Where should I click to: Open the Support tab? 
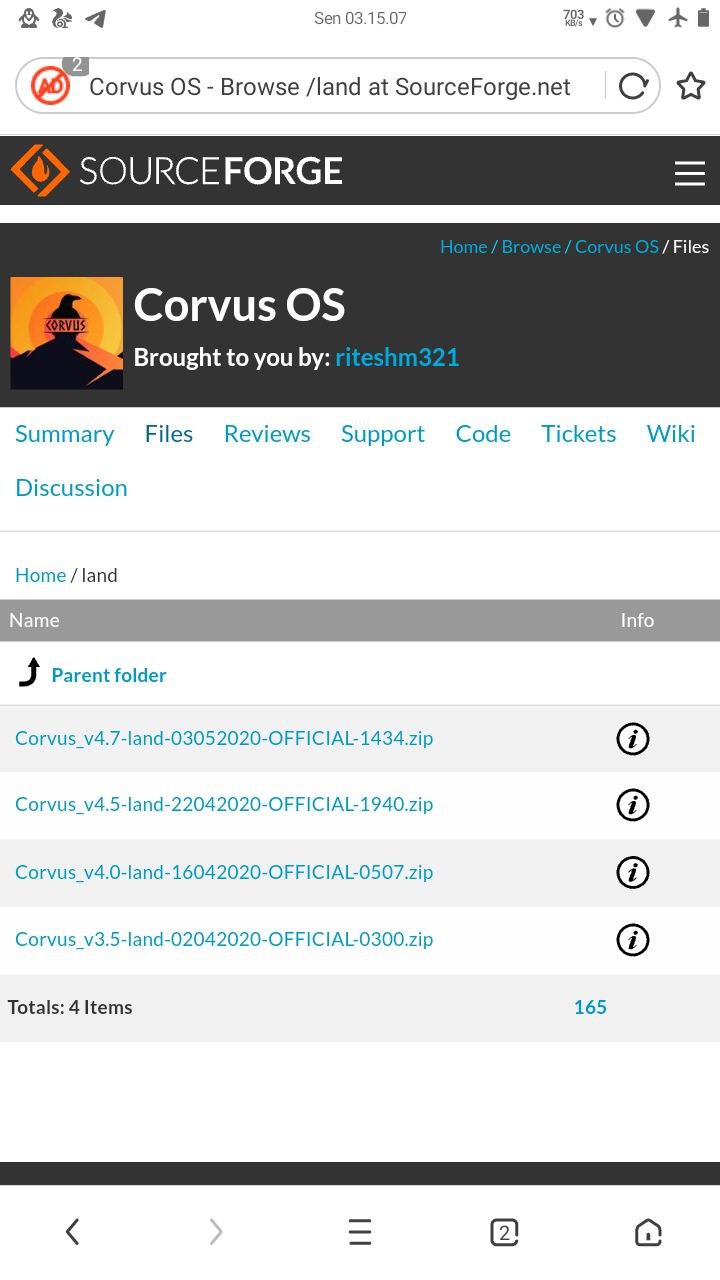[x=383, y=434]
